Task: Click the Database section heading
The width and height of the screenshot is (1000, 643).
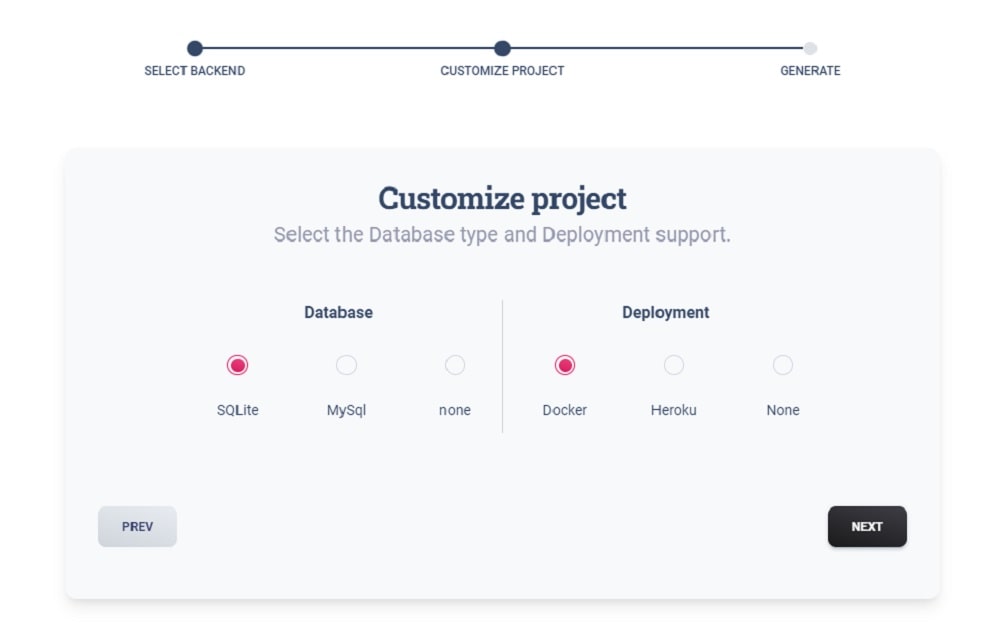Action: (x=338, y=313)
